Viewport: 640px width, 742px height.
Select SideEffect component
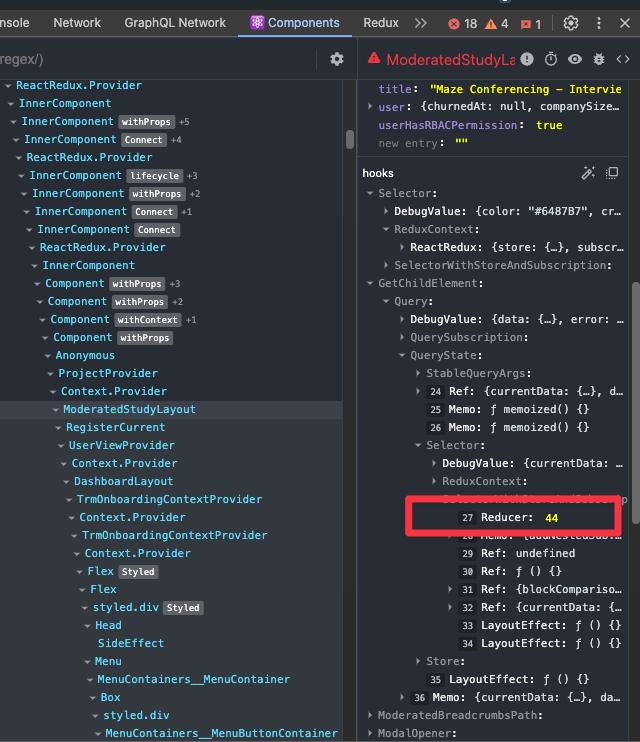131,643
